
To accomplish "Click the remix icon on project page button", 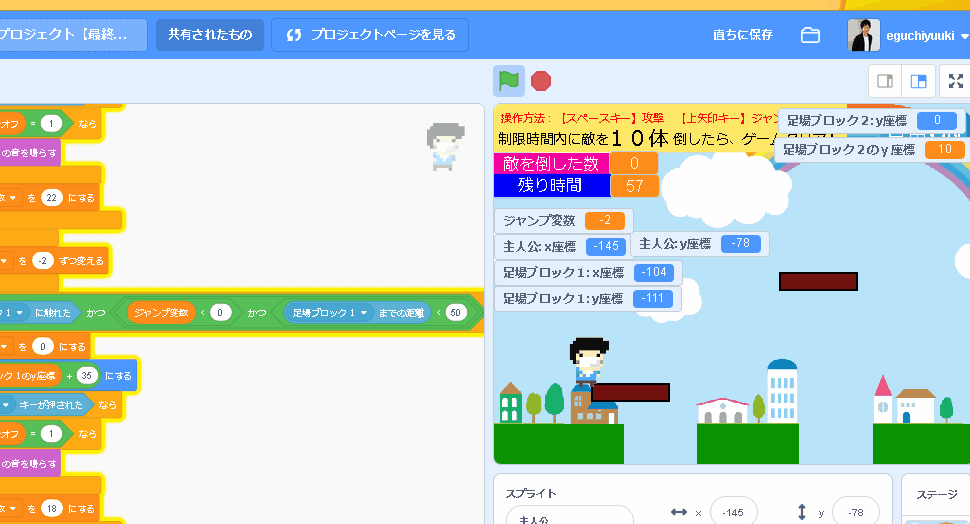I will click(294, 35).
